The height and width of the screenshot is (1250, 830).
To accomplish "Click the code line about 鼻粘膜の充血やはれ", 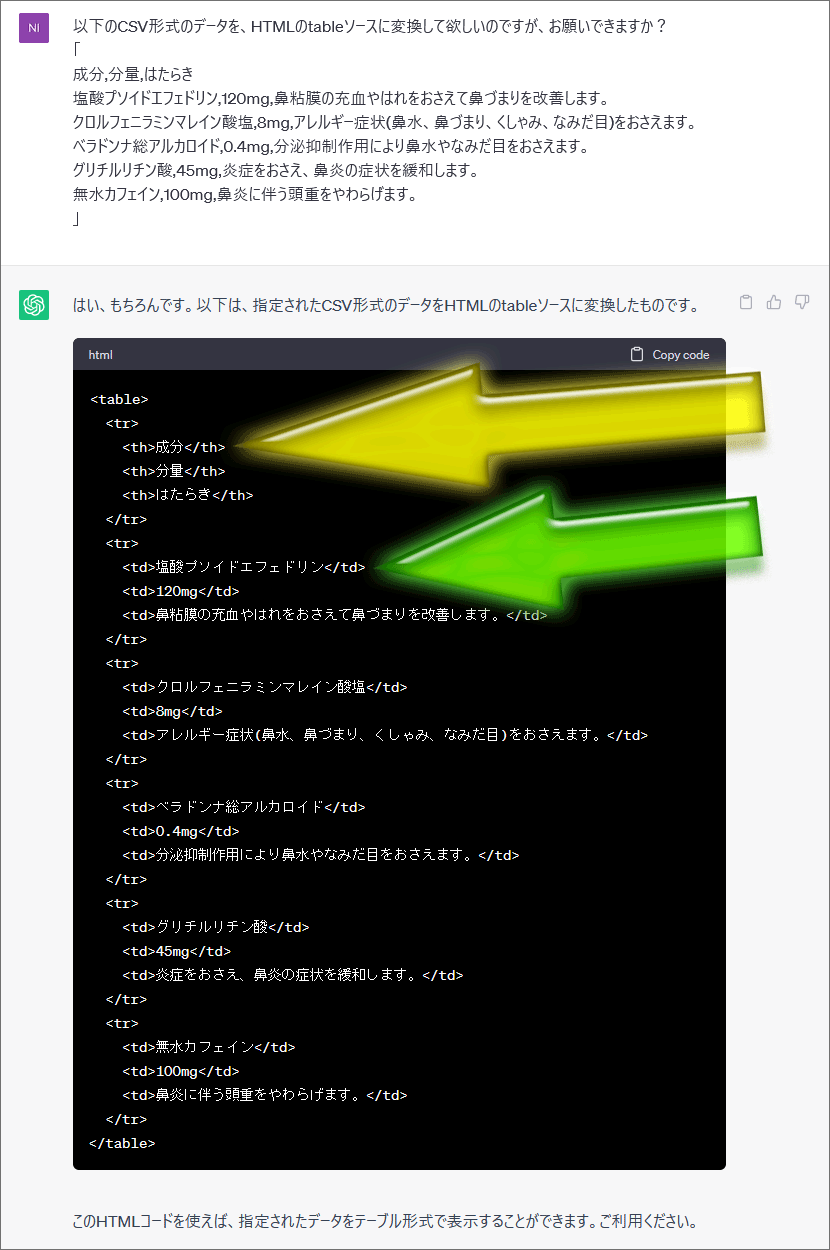I will pyautogui.click(x=335, y=615).
